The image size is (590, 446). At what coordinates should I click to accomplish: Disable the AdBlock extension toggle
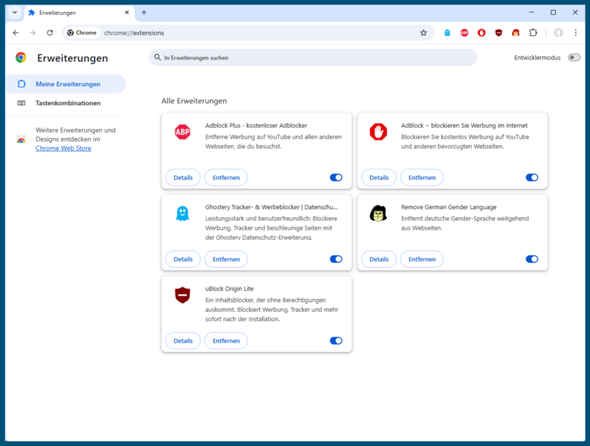pos(532,177)
